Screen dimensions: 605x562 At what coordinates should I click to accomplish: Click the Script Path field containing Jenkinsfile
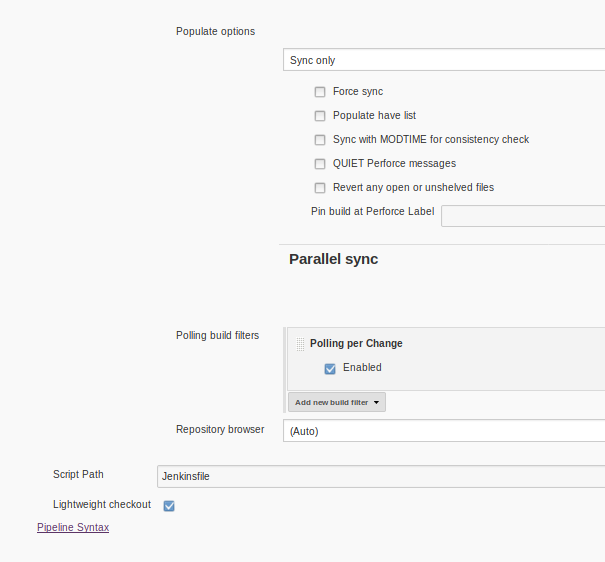(380, 476)
